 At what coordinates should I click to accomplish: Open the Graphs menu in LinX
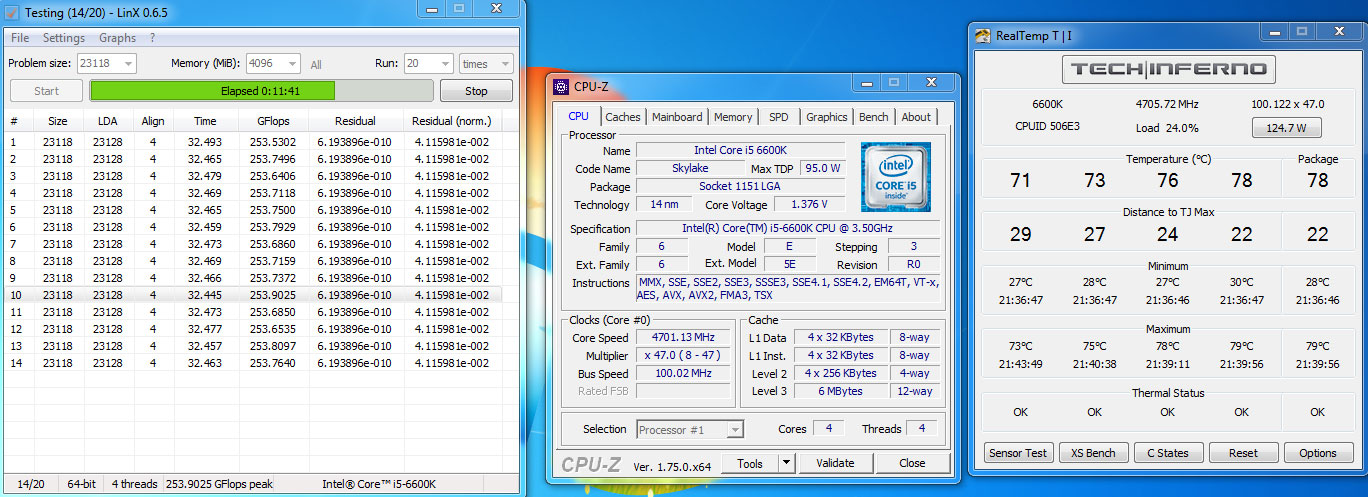click(x=117, y=38)
